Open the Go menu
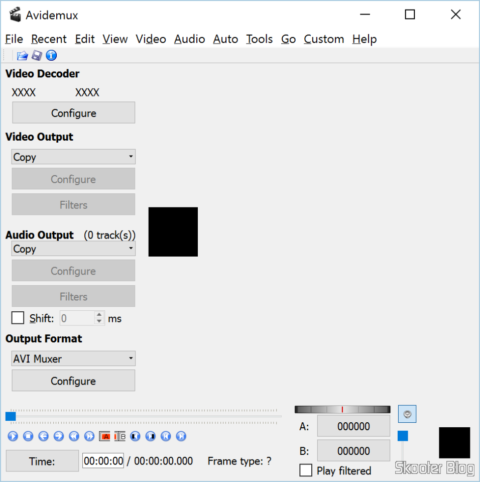This screenshot has height=482, width=480. tap(288, 39)
